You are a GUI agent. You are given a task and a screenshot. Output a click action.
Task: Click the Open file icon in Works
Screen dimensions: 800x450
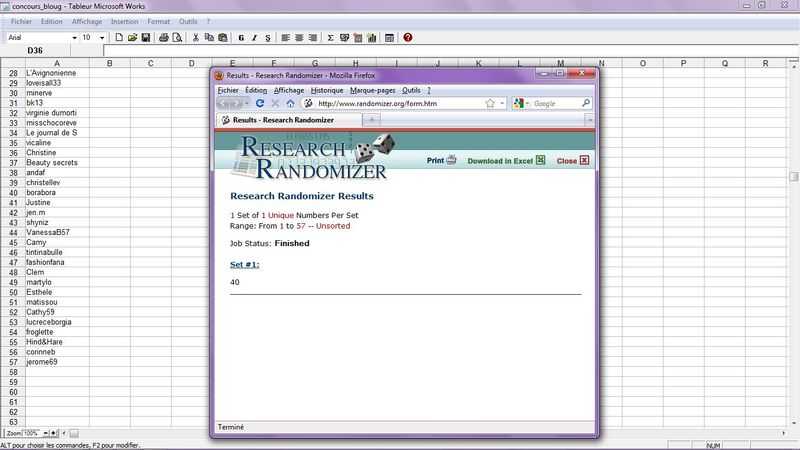click(133, 38)
